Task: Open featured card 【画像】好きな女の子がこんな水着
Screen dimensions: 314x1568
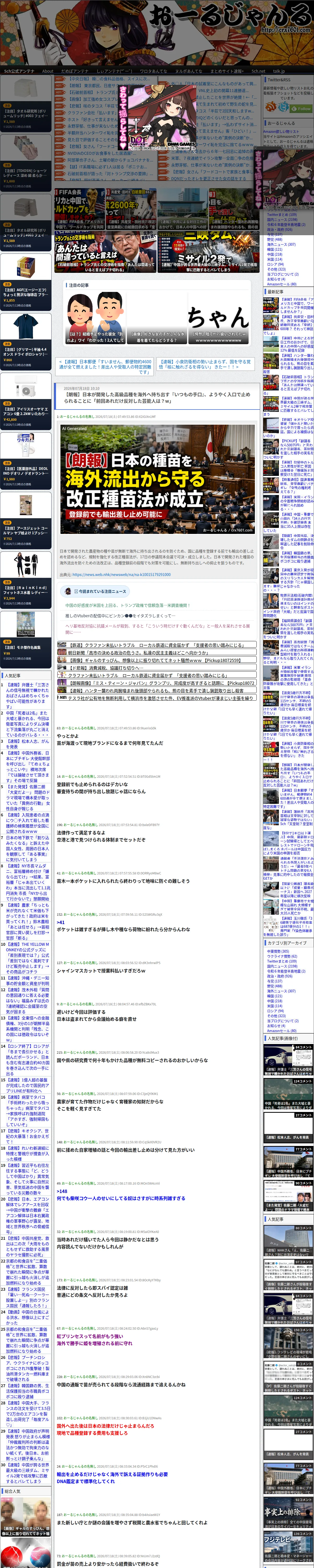Action: click(x=157, y=318)
